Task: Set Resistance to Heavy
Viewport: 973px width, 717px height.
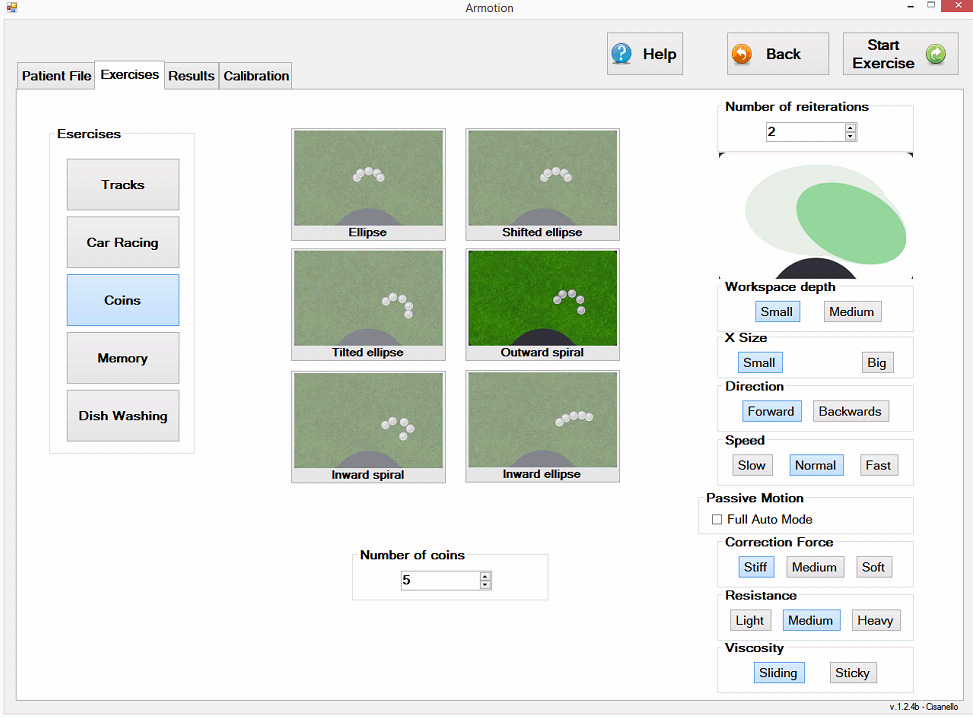Action: tap(875, 620)
